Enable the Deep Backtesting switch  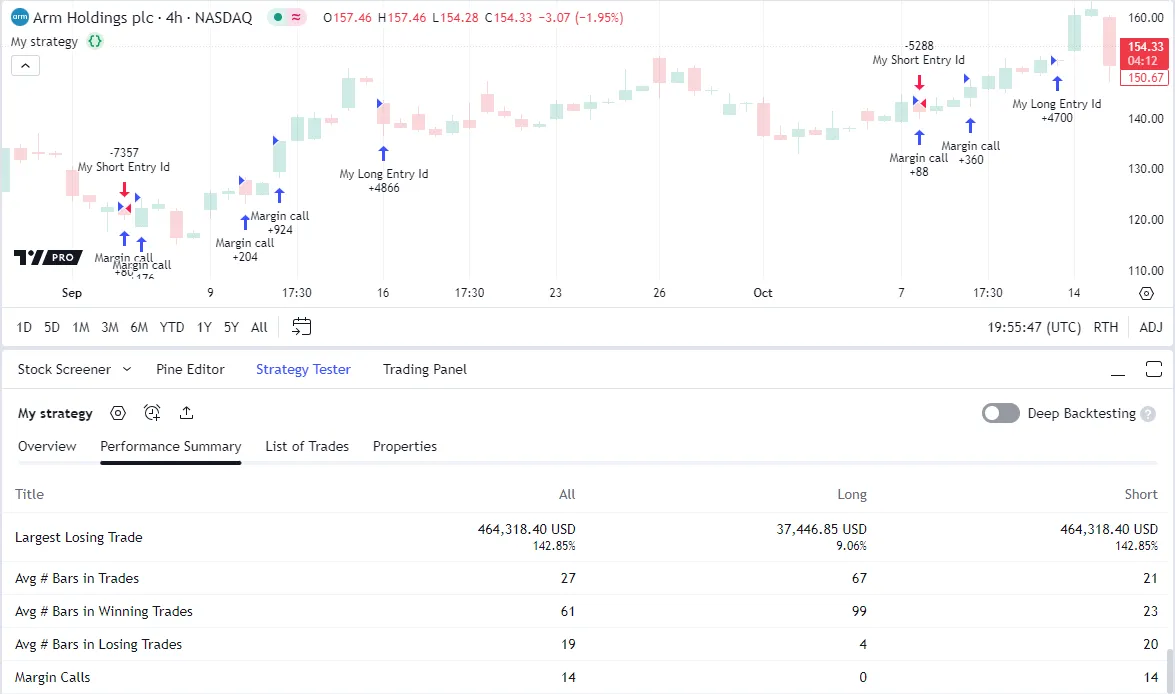point(1000,414)
